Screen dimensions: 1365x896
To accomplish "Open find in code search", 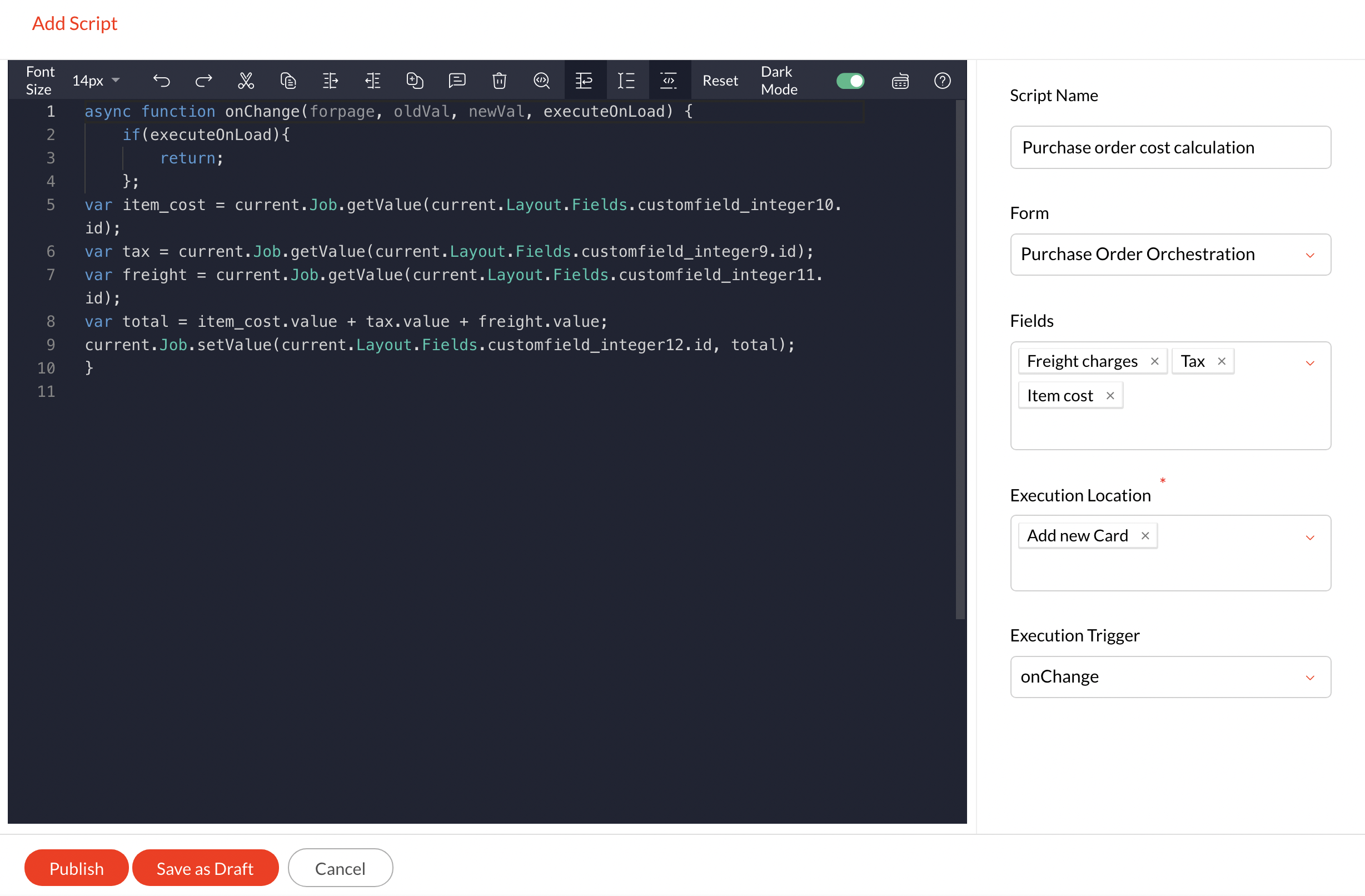I will [541, 81].
